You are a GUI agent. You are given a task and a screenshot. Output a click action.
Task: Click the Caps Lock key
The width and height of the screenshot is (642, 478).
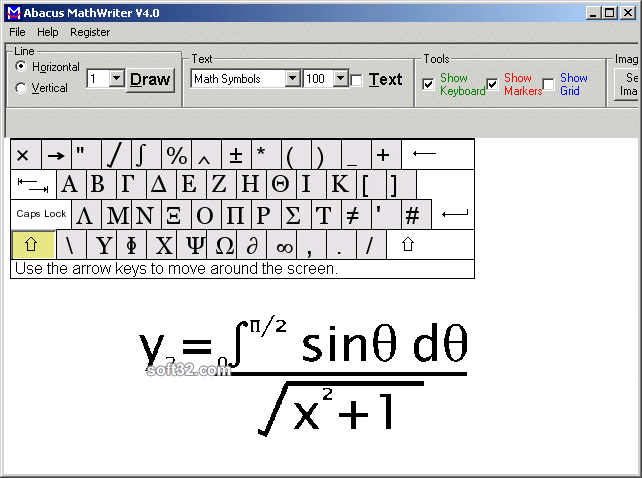pos(41,215)
